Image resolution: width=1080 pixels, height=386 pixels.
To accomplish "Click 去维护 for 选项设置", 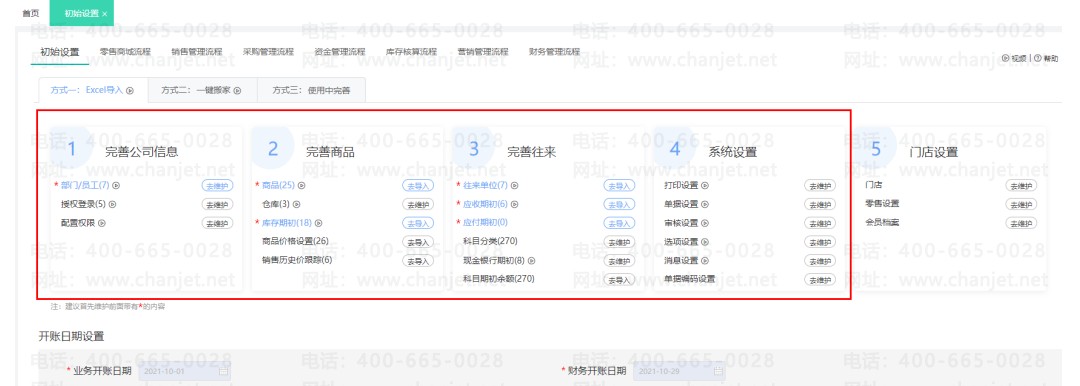I will (820, 242).
